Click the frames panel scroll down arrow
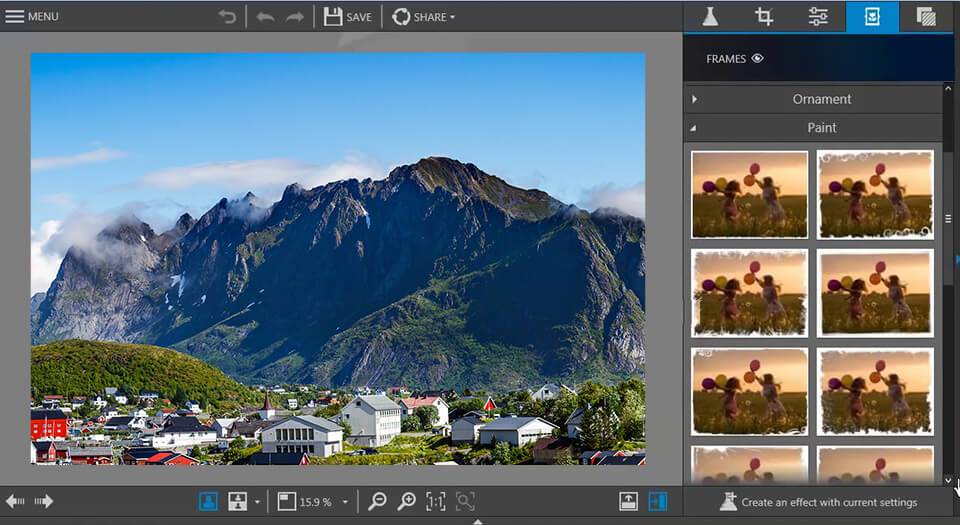The image size is (960, 525). (948, 481)
